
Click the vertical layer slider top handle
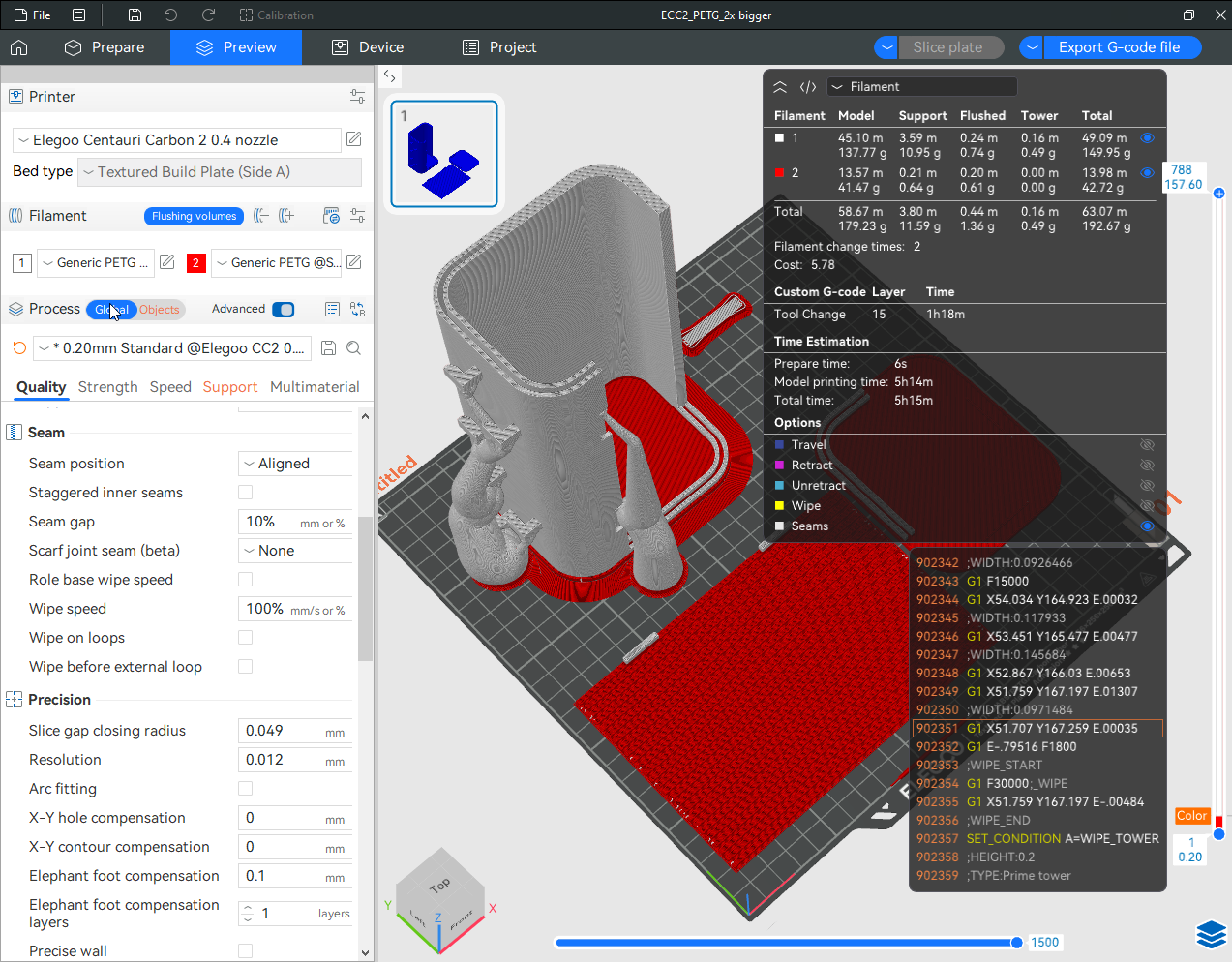tap(1218, 194)
